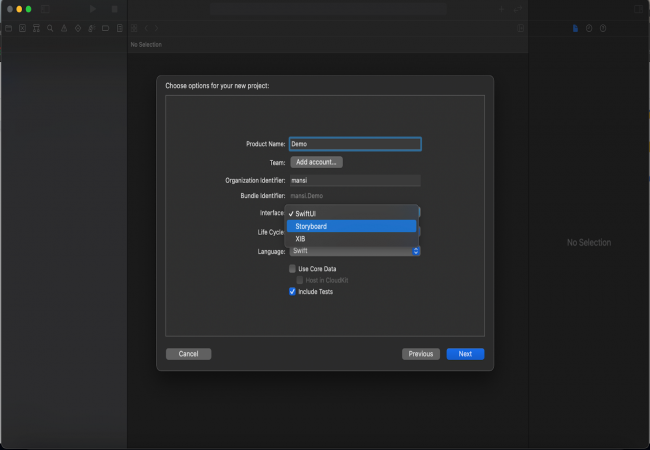The height and width of the screenshot is (450, 650).
Task: Cancel the new project dialog
Action: pyautogui.click(x=188, y=354)
